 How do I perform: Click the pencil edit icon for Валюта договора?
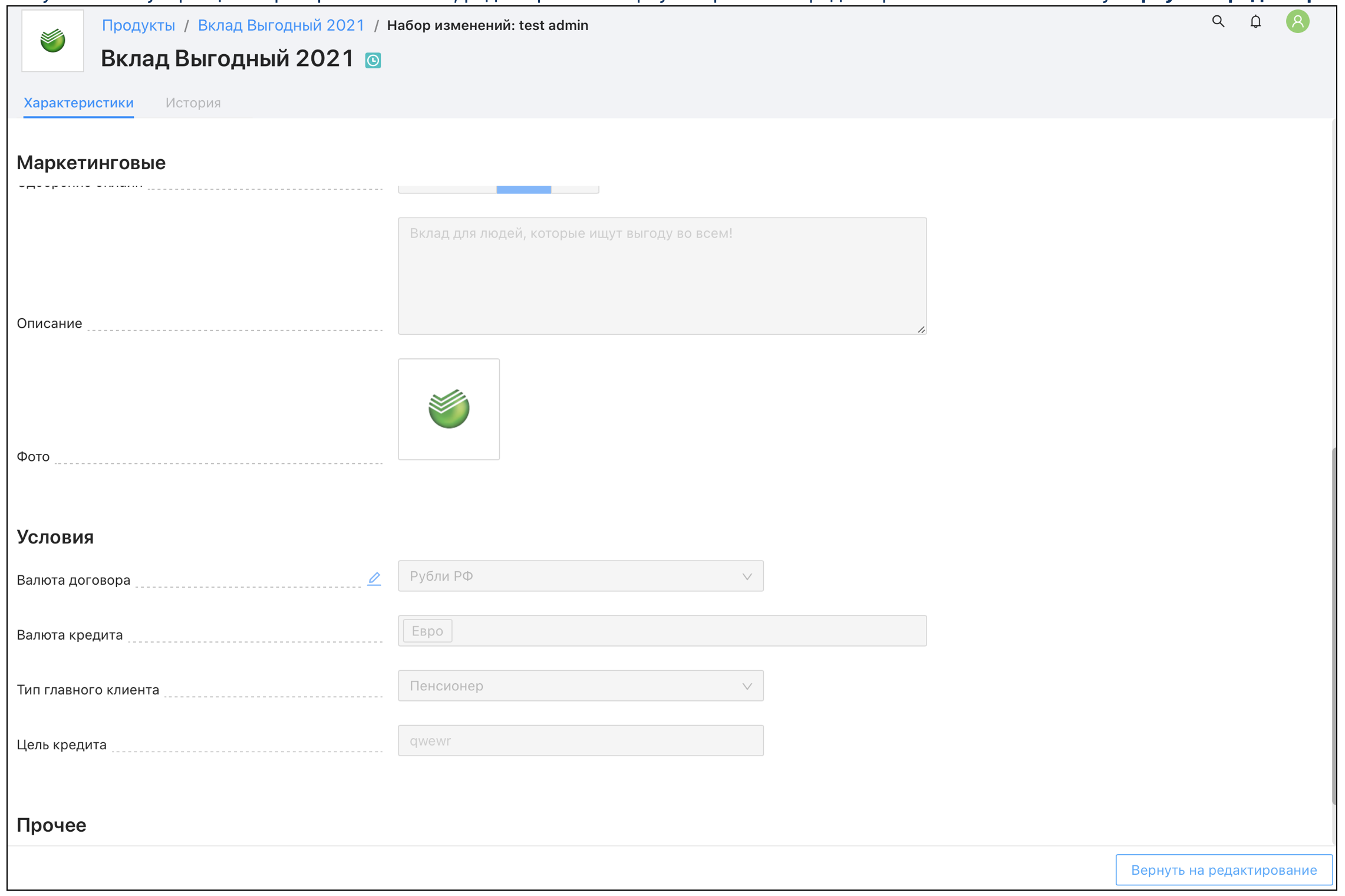[x=374, y=578]
